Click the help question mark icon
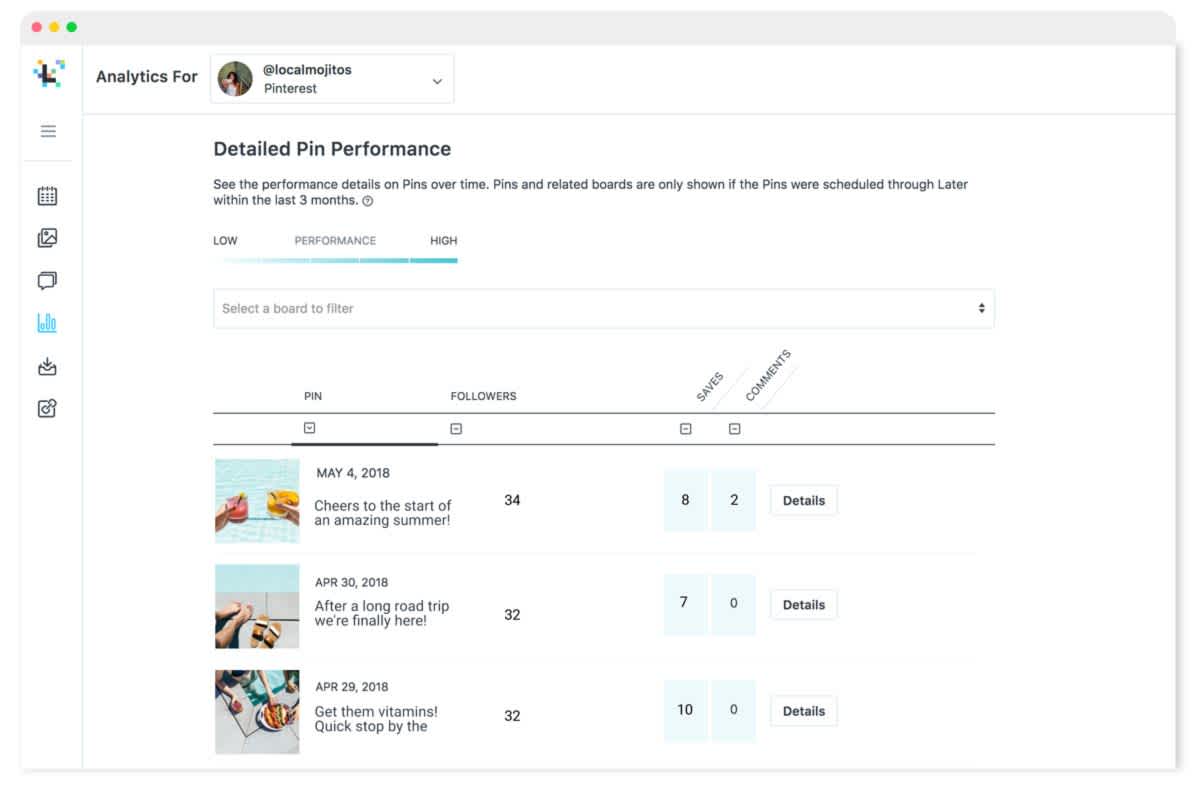 [x=368, y=201]
